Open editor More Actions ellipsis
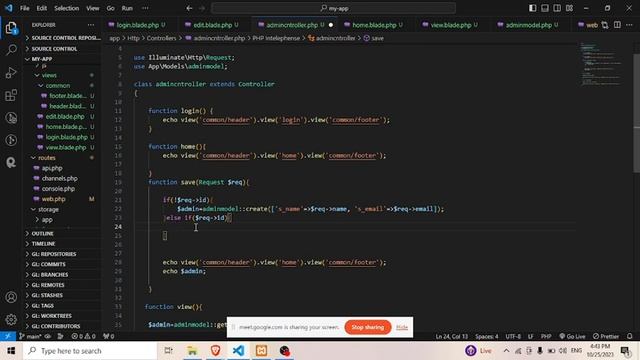This screenshot has height=360, width=640. click(x=629, y=25)
